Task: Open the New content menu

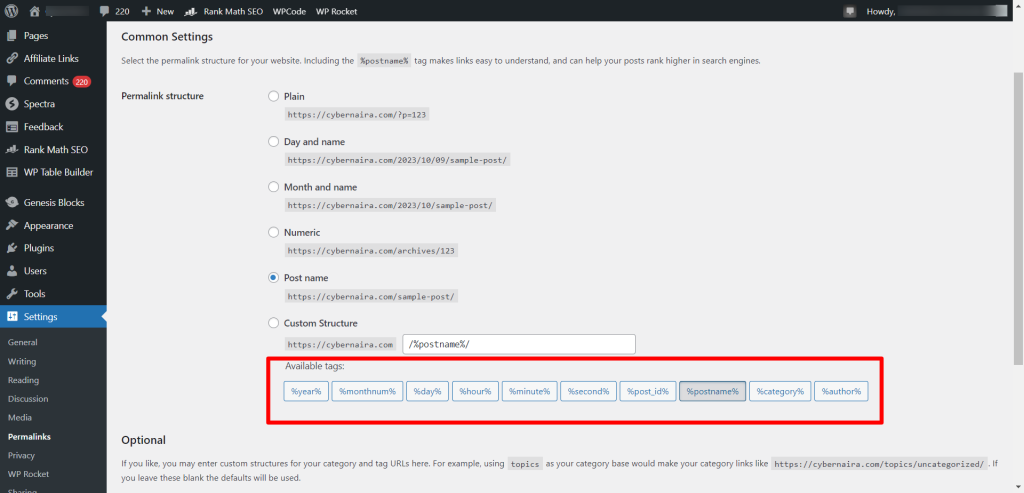Action: coord(157,11)
